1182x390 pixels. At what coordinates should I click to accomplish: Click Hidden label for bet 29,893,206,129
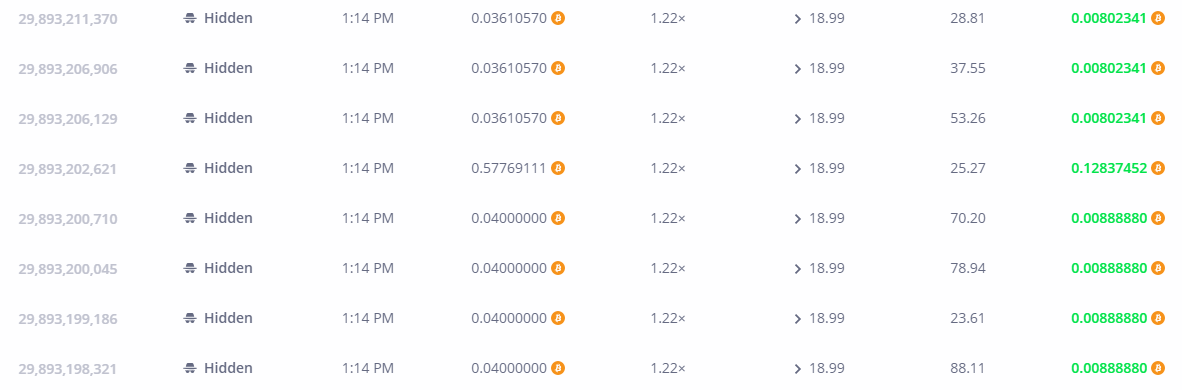click(x=228, y=118)
